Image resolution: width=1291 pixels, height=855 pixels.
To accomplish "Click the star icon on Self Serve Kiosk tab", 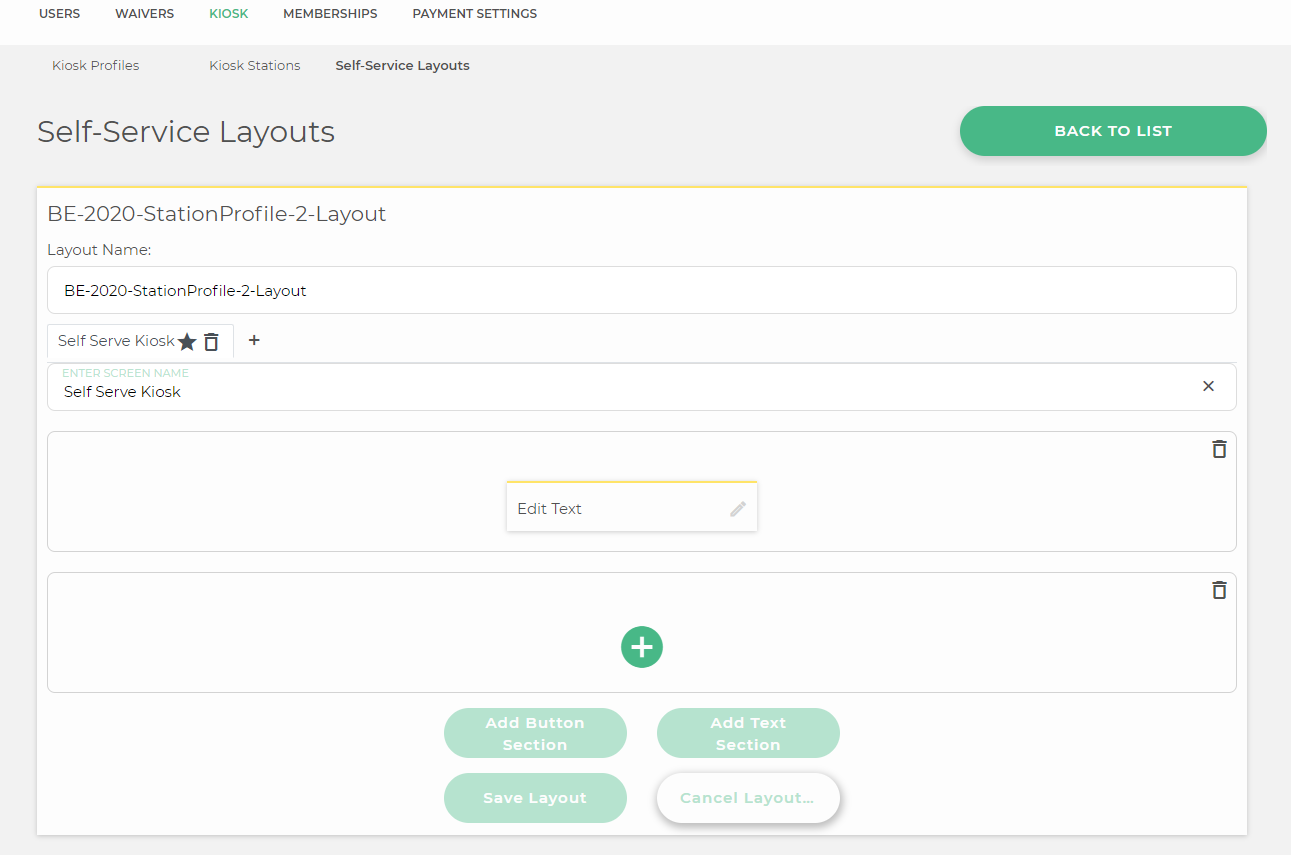I will (x=187, y=342).
